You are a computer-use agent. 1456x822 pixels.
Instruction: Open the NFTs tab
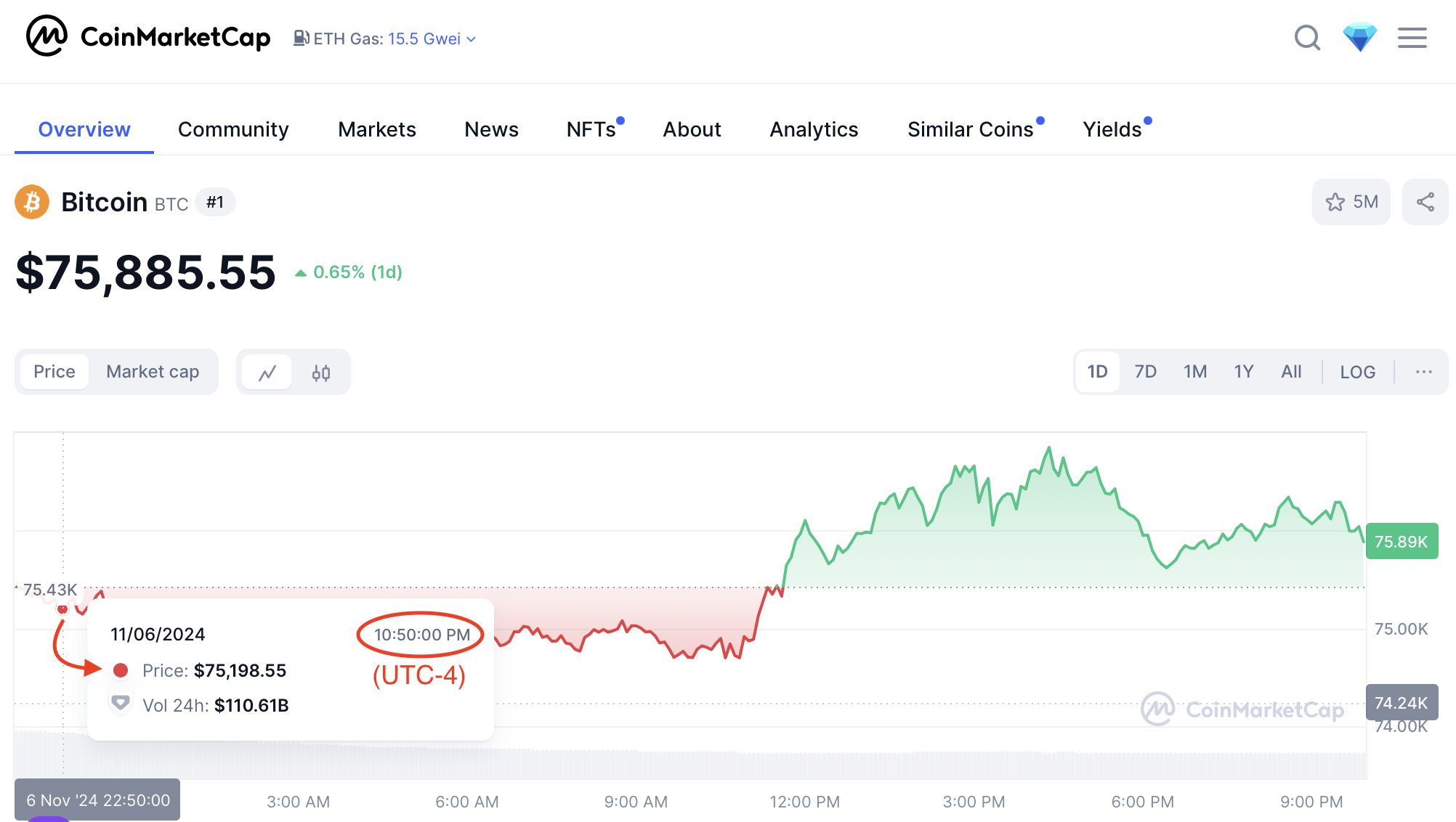(x=591, y=129)
